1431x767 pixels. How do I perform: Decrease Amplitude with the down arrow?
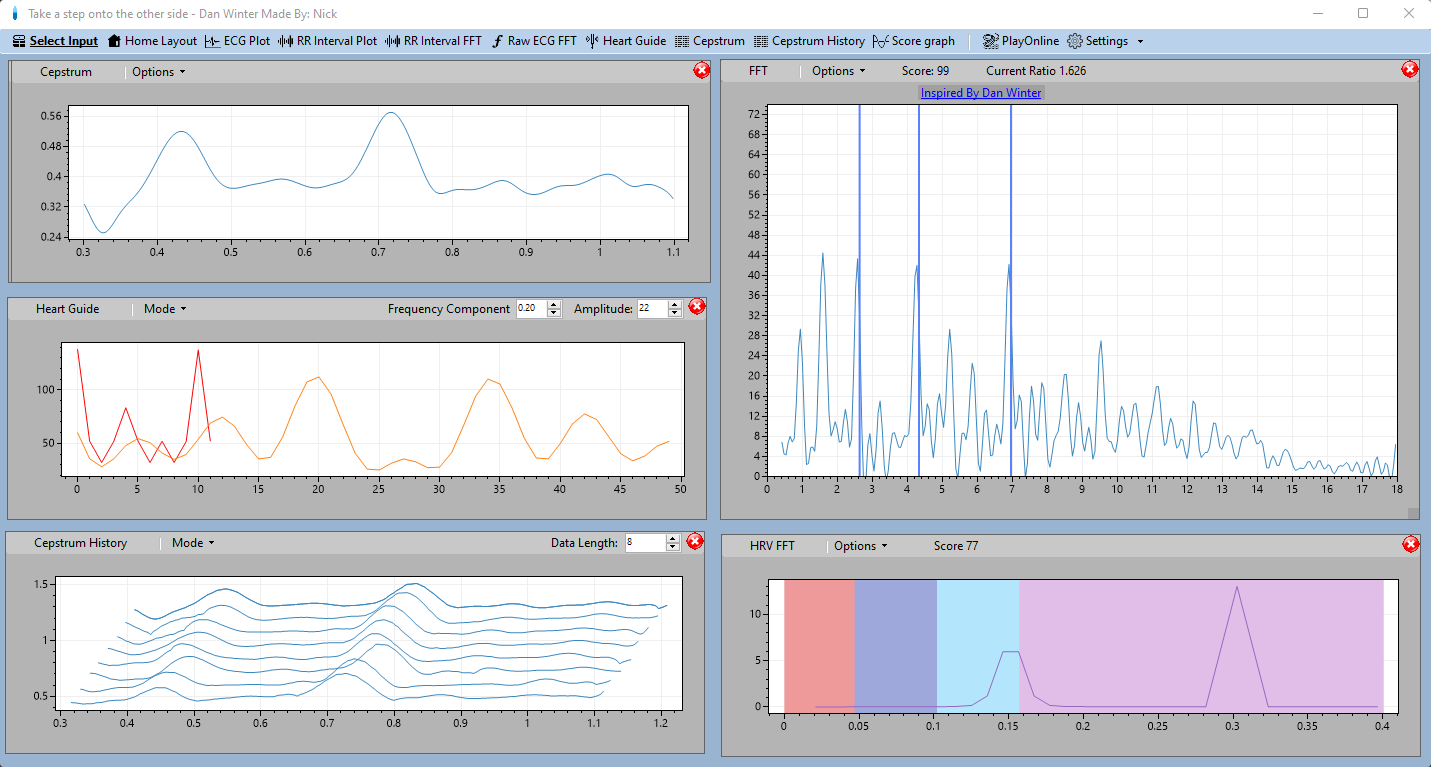(x=675, y=313)
